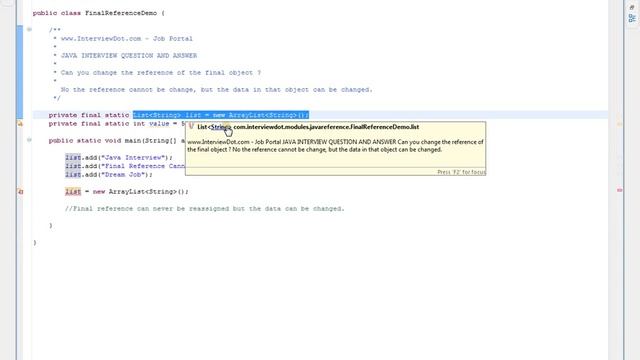The height and width of the screenshot is (360, 640).
Task: Click the "JAVA INTERVIEW QUESTION AND ANSWER" comment line
Action: [129, 56]
